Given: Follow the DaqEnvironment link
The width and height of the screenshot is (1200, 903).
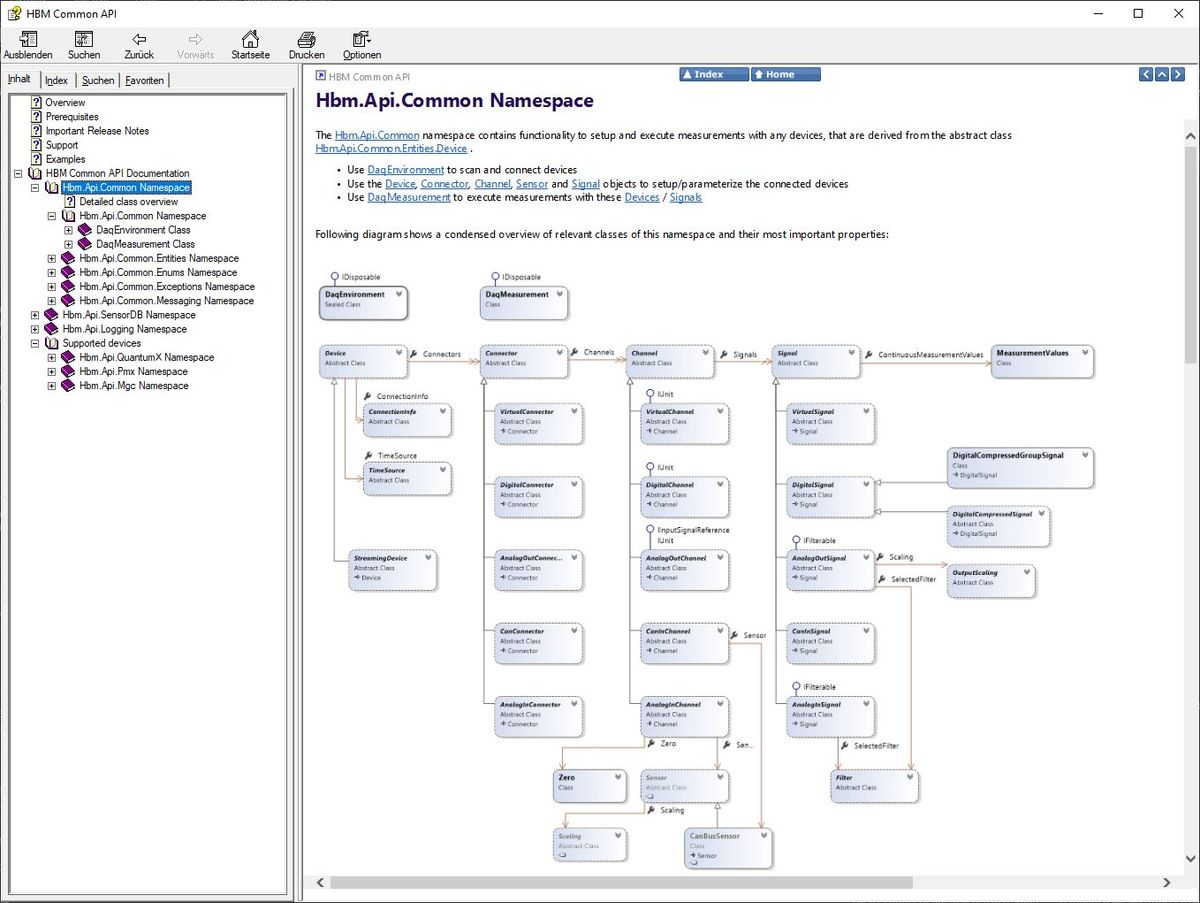Looking at the screenshot, I should click(x=405, y=170).
